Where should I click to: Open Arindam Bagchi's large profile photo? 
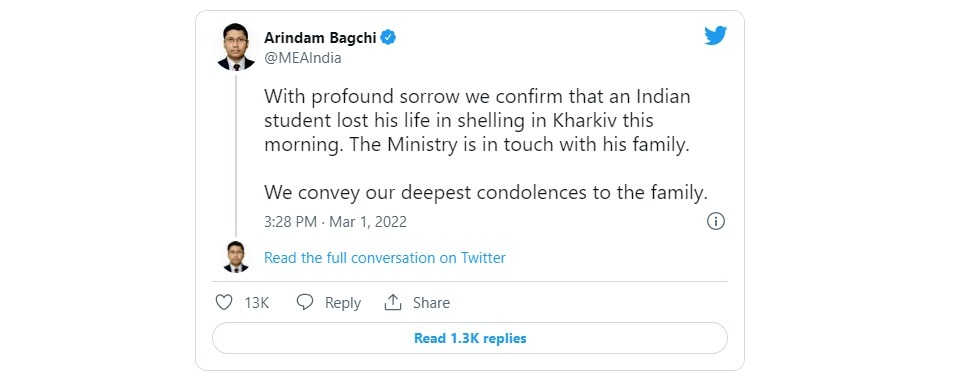coord(236,47)
